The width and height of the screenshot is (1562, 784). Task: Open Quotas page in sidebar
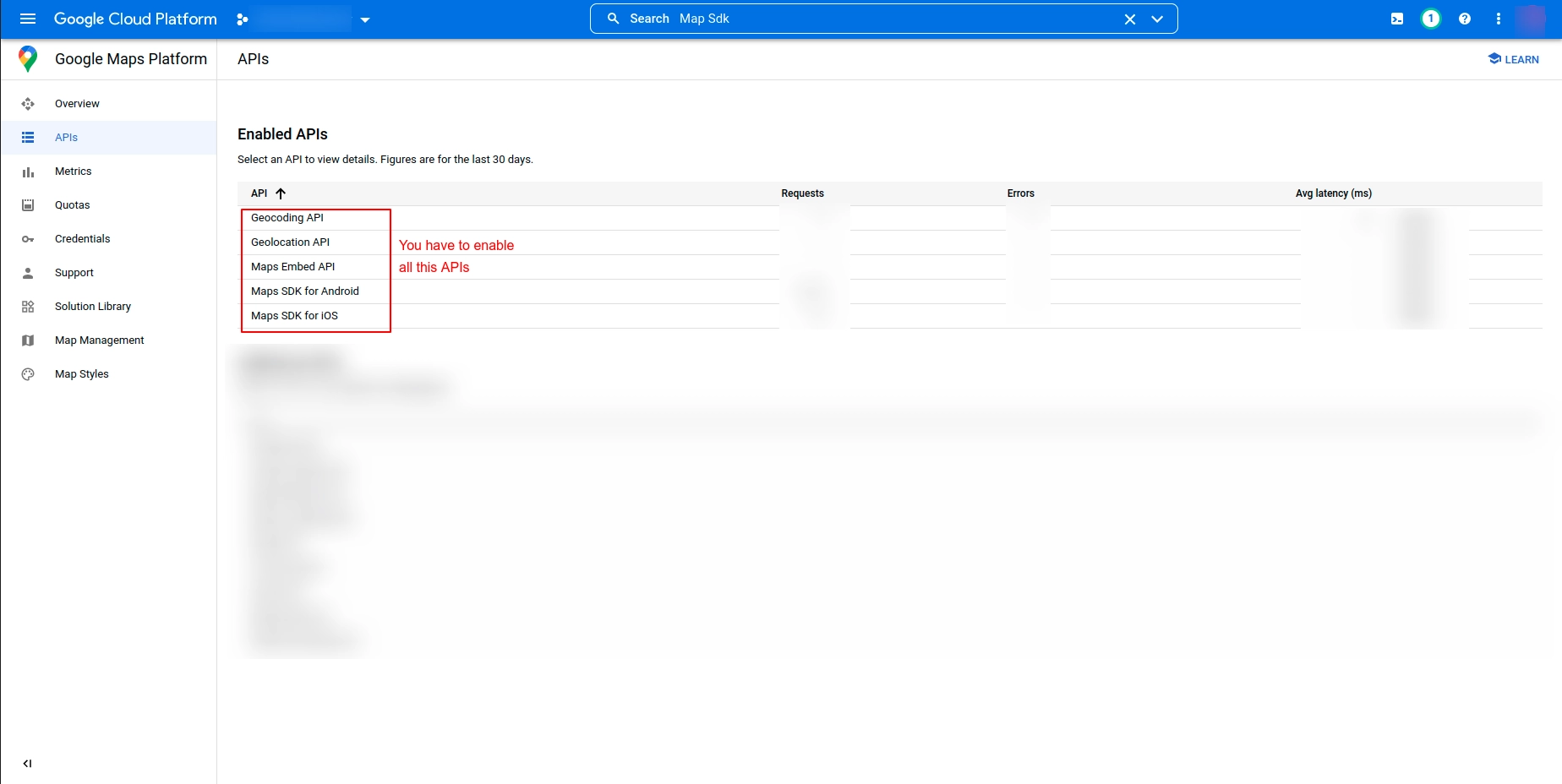(72, 205)
